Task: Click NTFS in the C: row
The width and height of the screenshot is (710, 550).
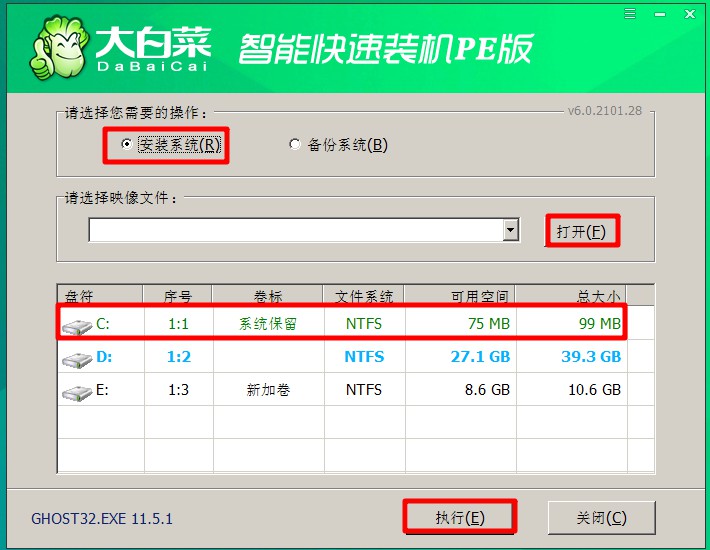Action: coord(364,324)
